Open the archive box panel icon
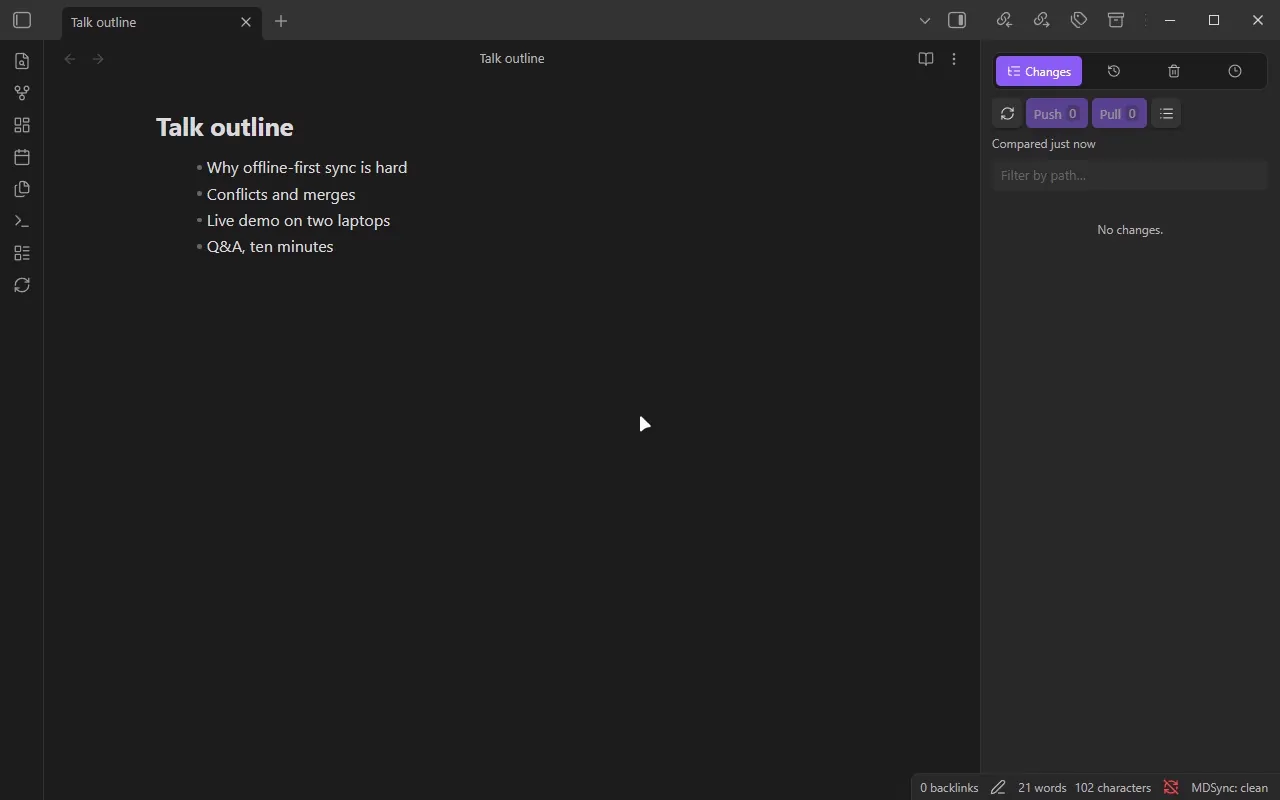This screenshot has width=1280, height=800. 1116,20
